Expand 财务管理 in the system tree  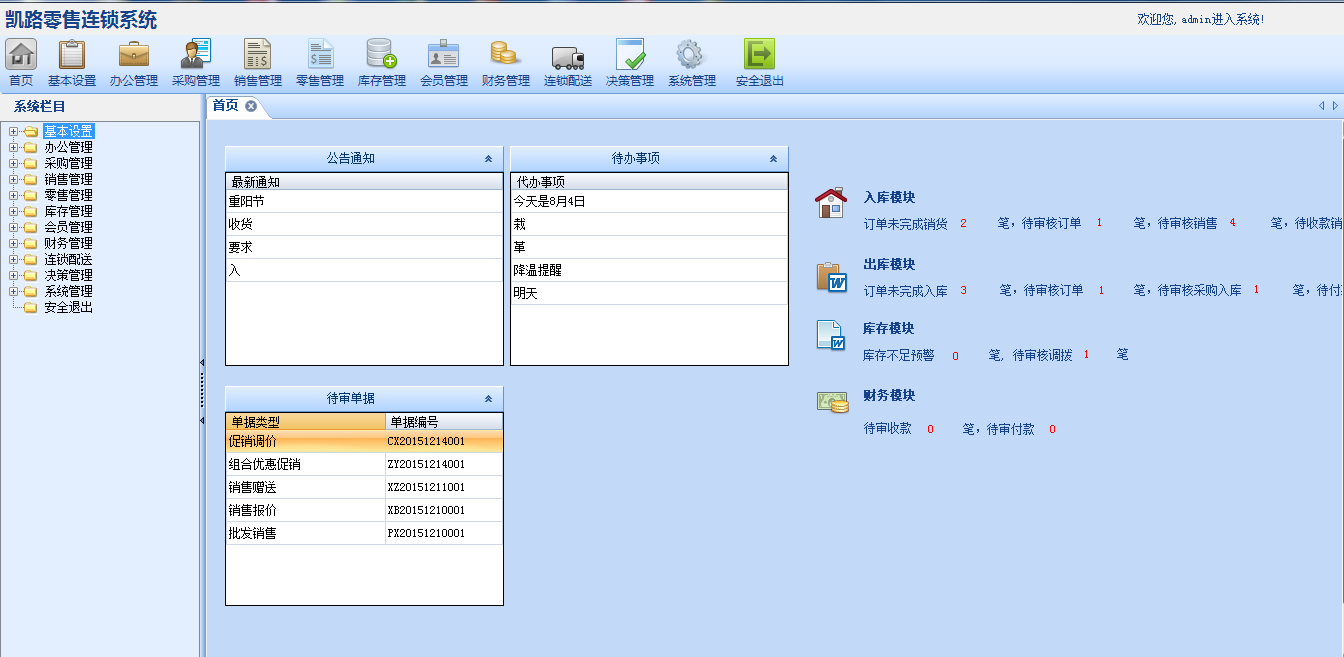tap(13, 243)
